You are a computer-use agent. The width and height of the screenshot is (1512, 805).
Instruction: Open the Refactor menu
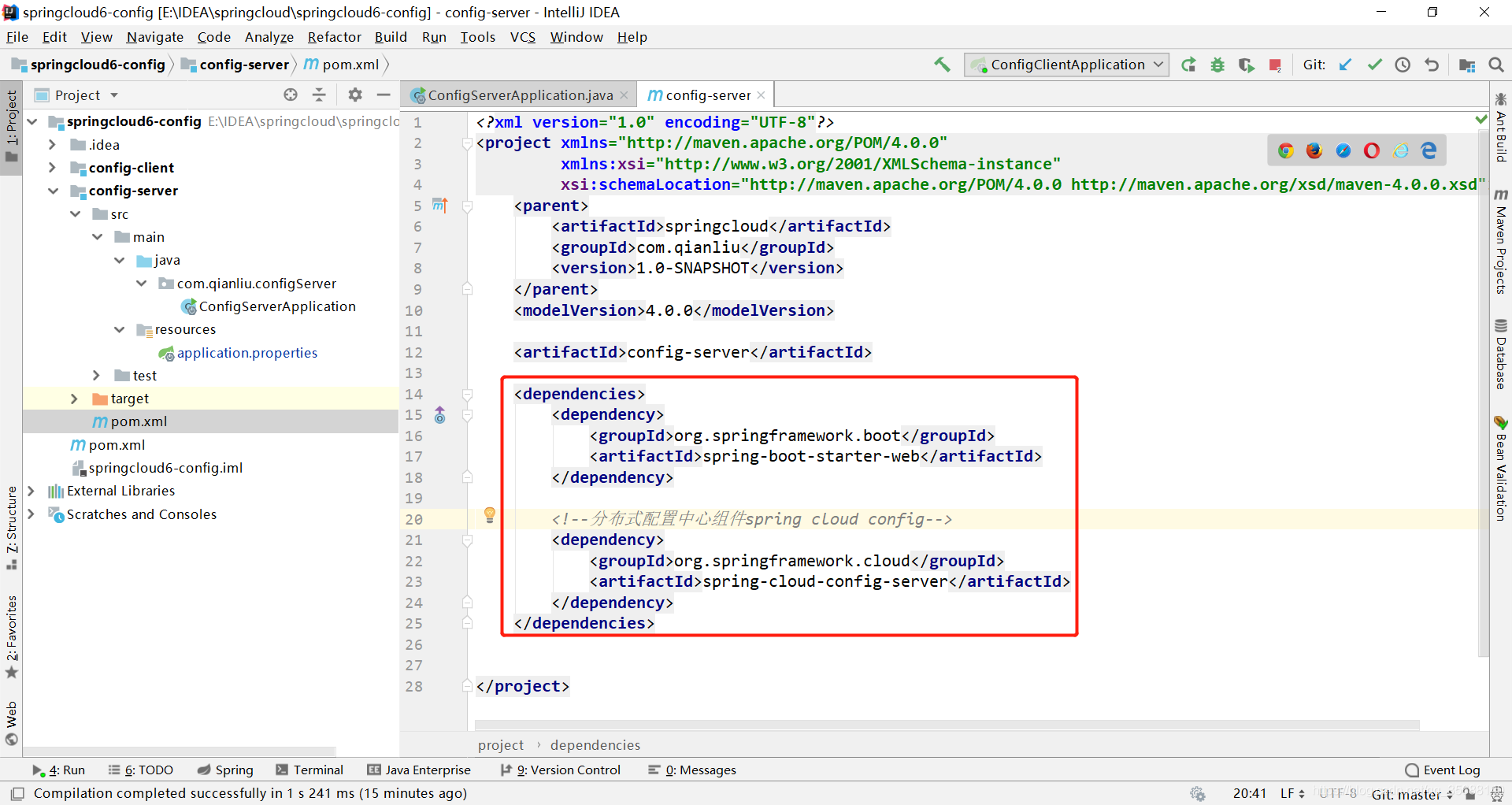[334, 37]
